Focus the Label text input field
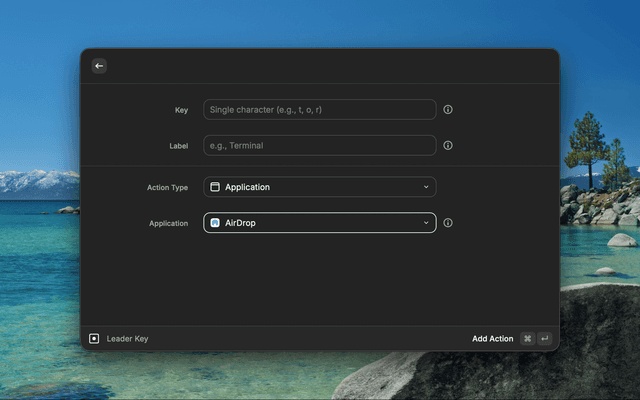 tap(320, 146)
